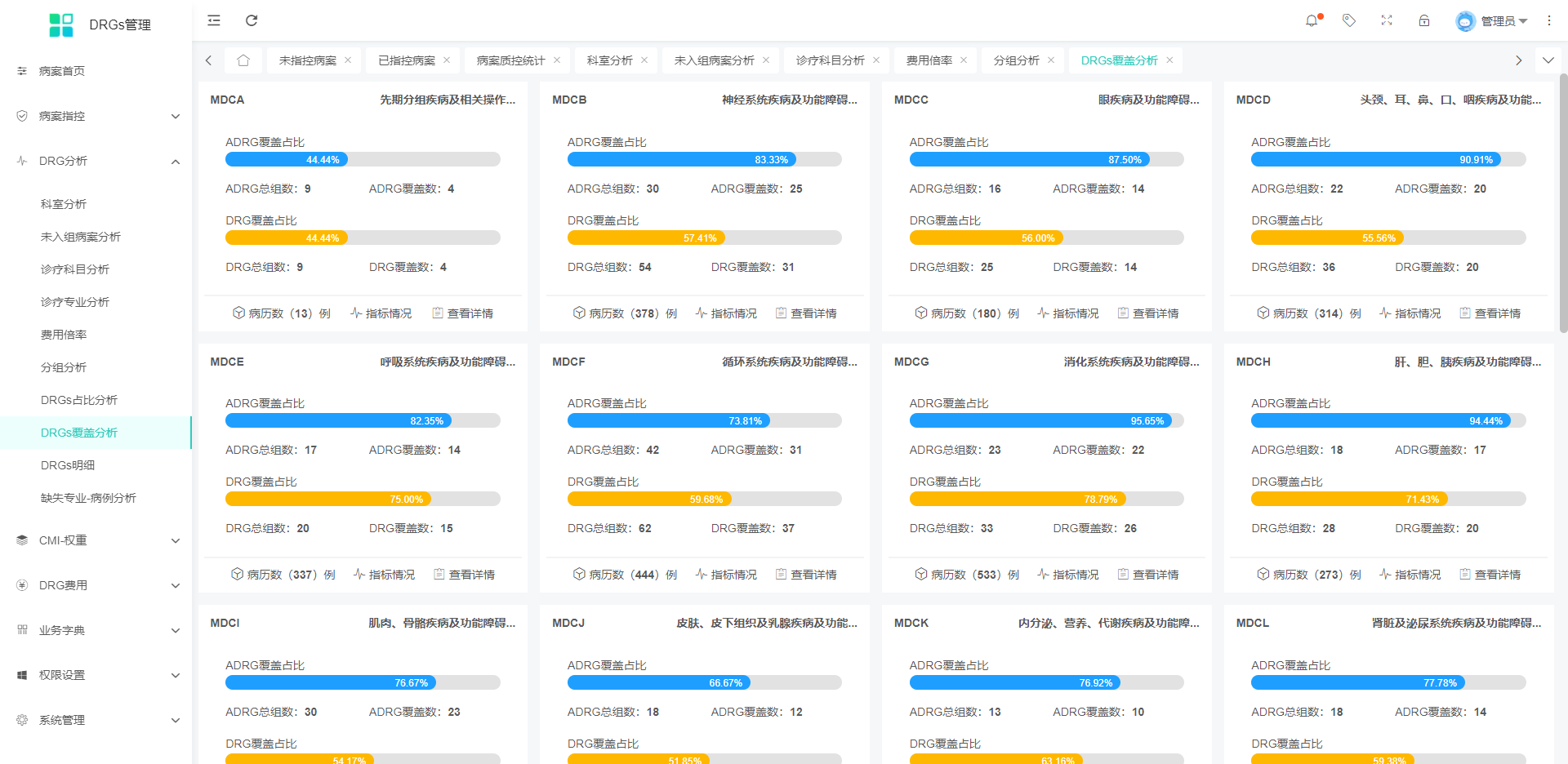Open the vertical more-options menu icon
Screen dimensions: 1568x764
[1549, 20]
